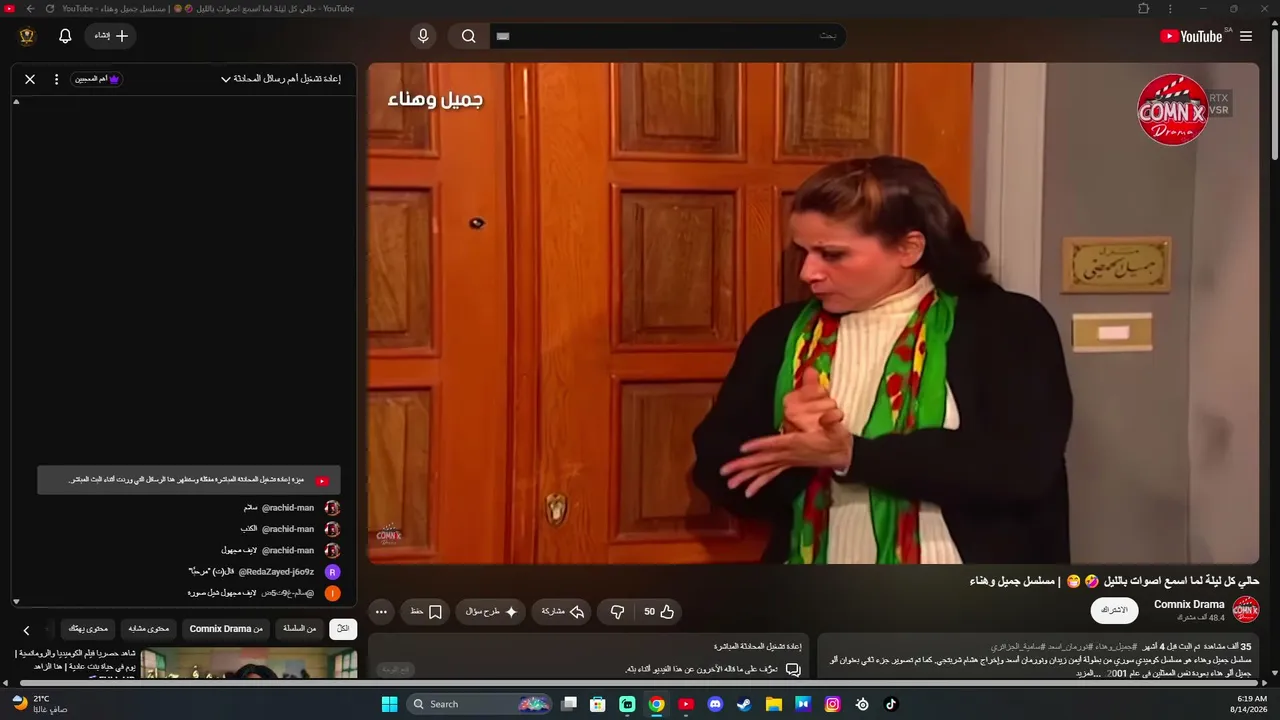1280x720 pixels.
Task: Reload the page in the browser
Action: [50, 8]
